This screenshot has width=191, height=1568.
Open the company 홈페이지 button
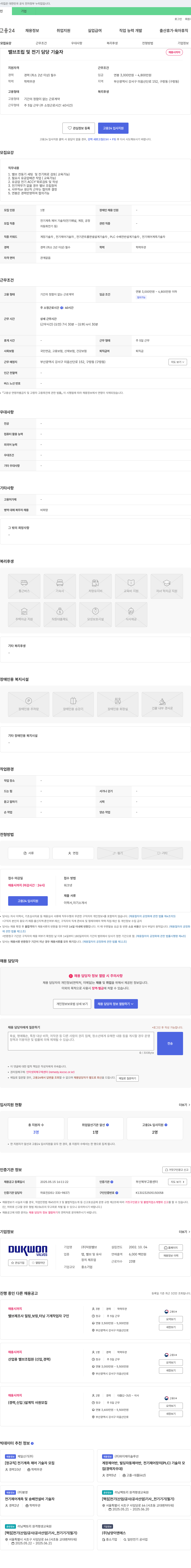[171, 1248]
